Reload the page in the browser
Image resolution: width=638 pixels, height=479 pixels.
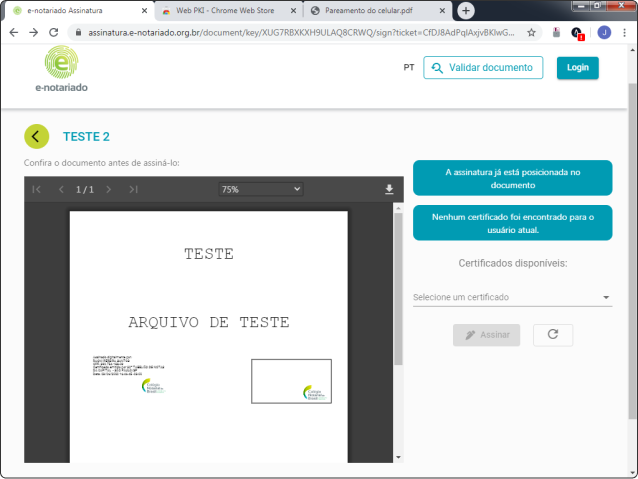(56, 32)
